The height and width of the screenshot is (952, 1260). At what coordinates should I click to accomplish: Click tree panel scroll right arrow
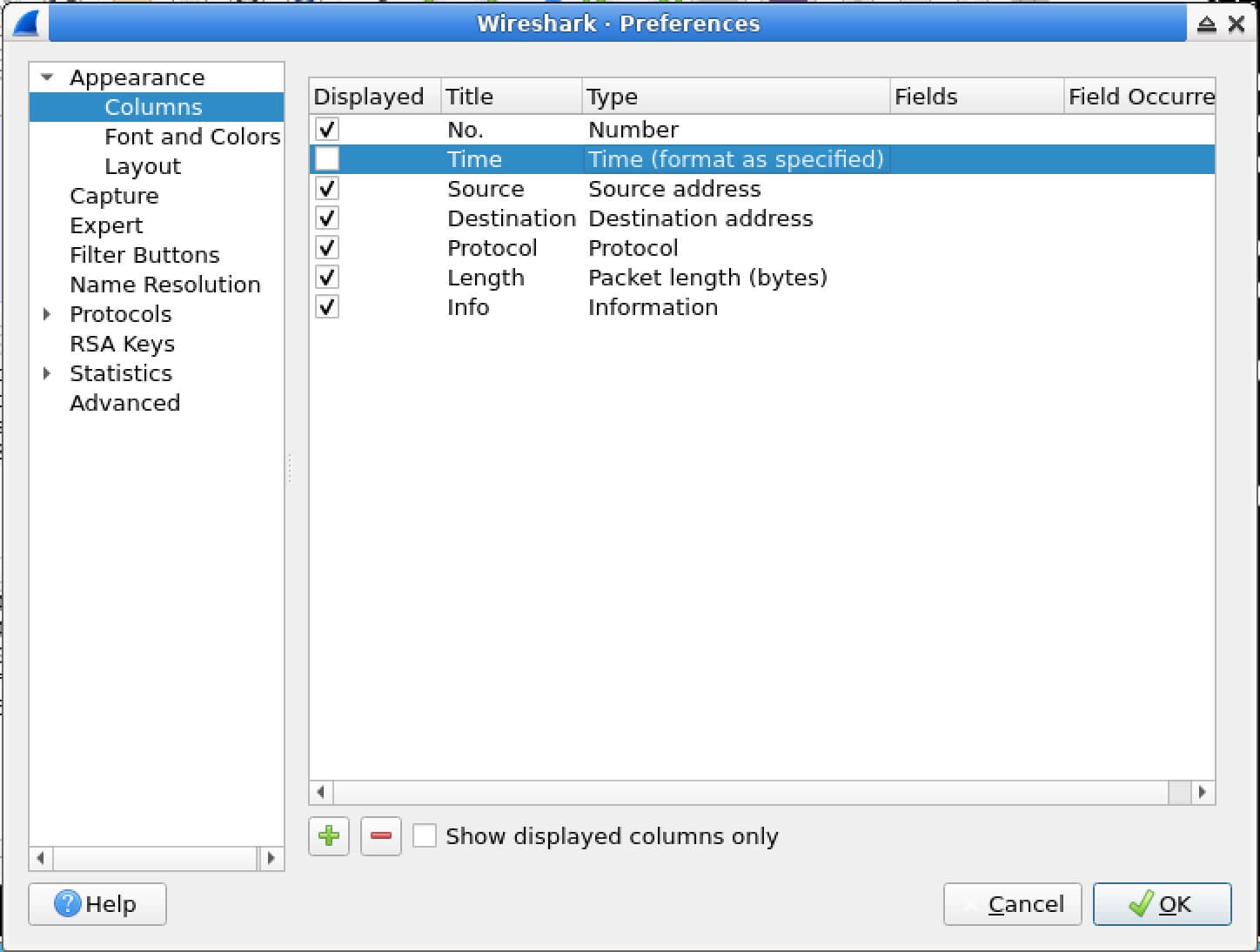271,858
